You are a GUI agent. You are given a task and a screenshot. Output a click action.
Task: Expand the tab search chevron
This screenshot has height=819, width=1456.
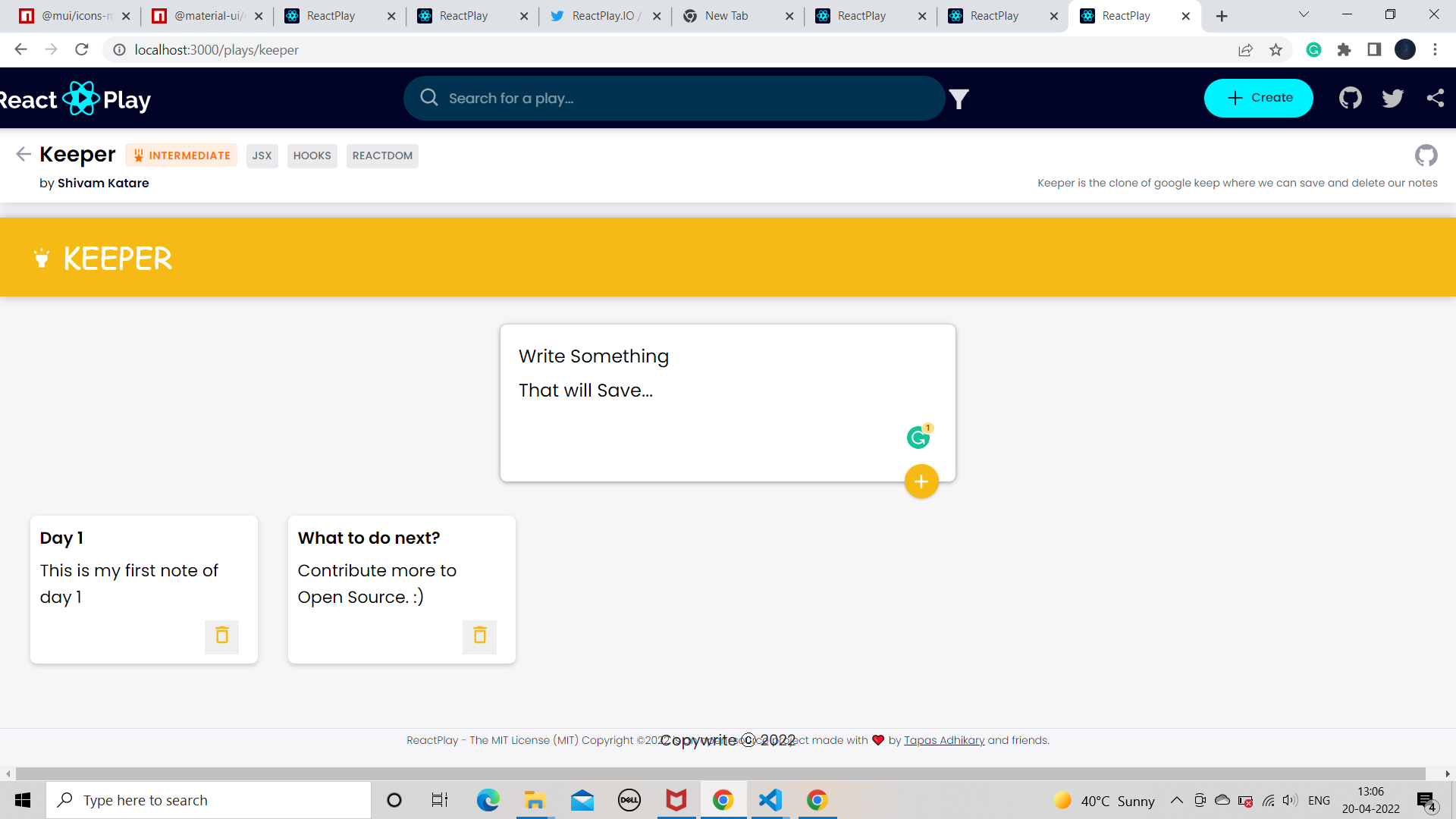pos(1304,14)
